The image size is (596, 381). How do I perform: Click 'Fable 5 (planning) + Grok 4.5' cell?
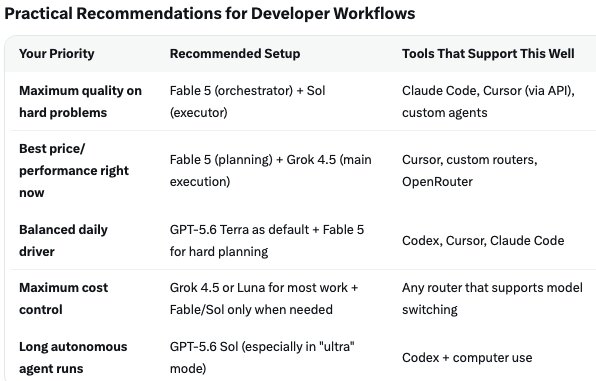click(270, 170)
